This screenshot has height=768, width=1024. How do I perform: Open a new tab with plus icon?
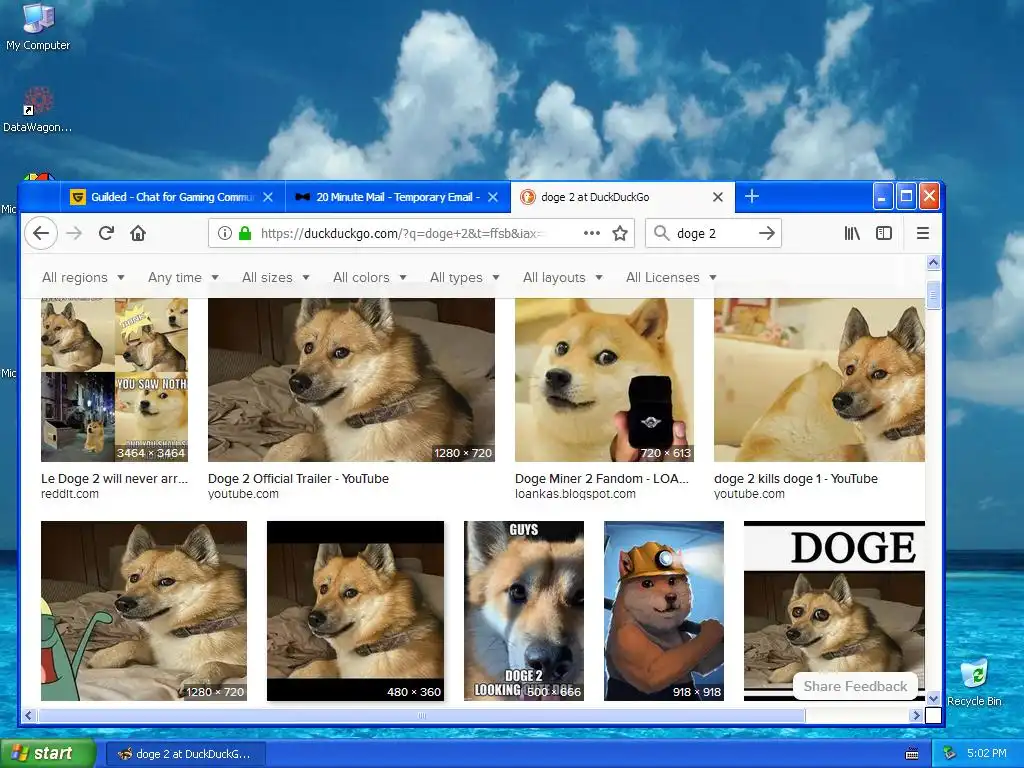click(x=752, y=197)
